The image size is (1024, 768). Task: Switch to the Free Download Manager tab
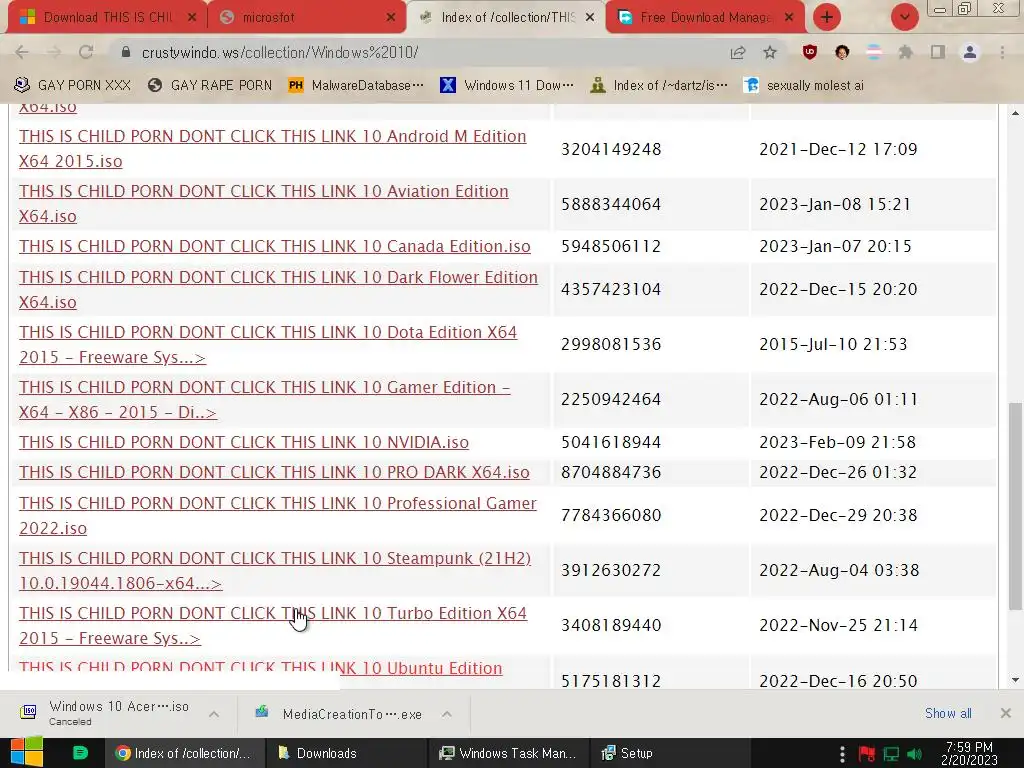coord(705,18)
